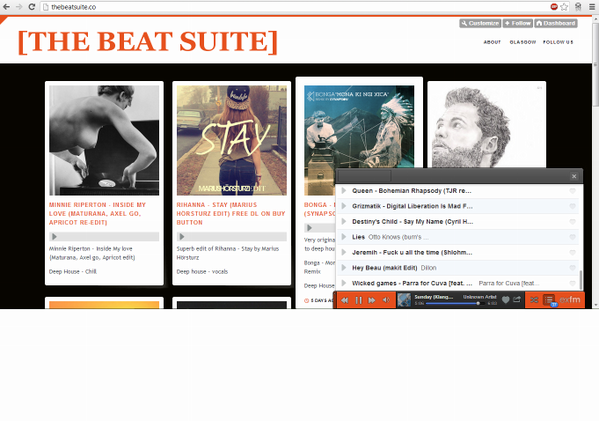This screenshot has width=599, height=421.
Task: Open the FOLLOW US menu item
Action: [558, 42]
